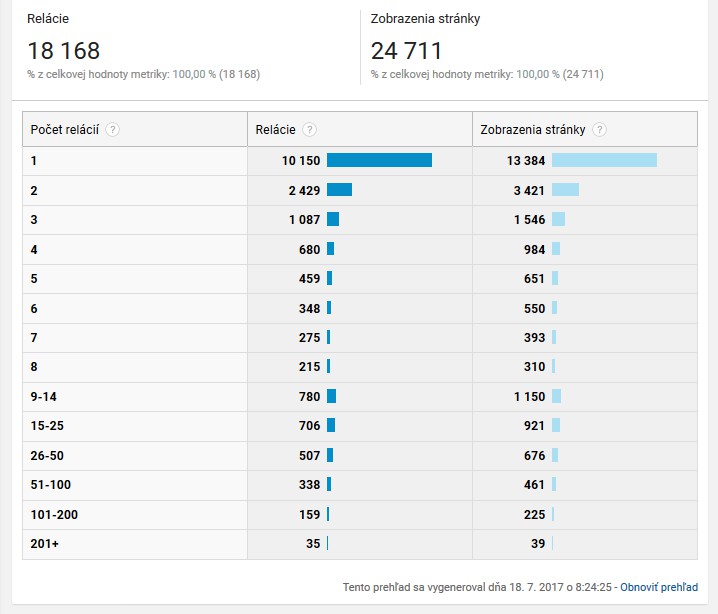Click the sessions value 215

(x=310, y=367)
